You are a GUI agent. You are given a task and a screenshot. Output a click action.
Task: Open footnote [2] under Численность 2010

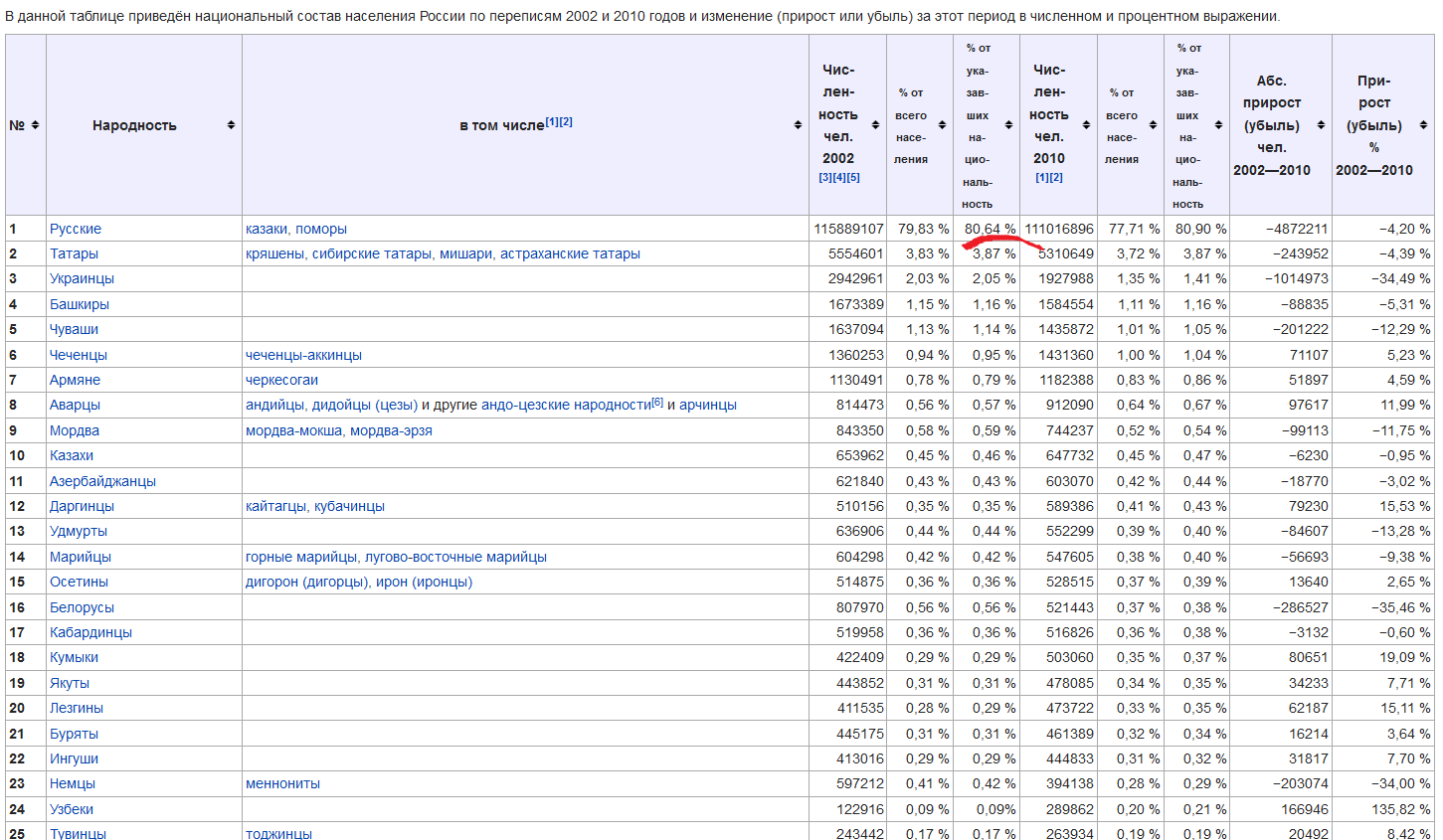tap(1056, 177)
